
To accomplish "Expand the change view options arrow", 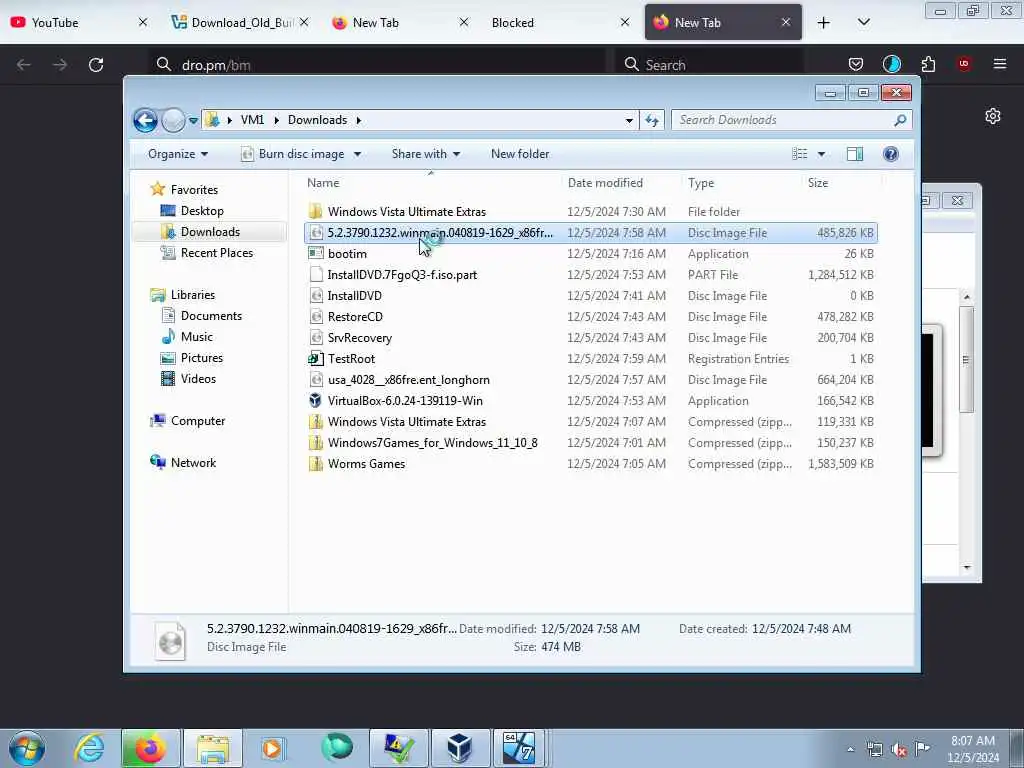I will click(822, 154).
